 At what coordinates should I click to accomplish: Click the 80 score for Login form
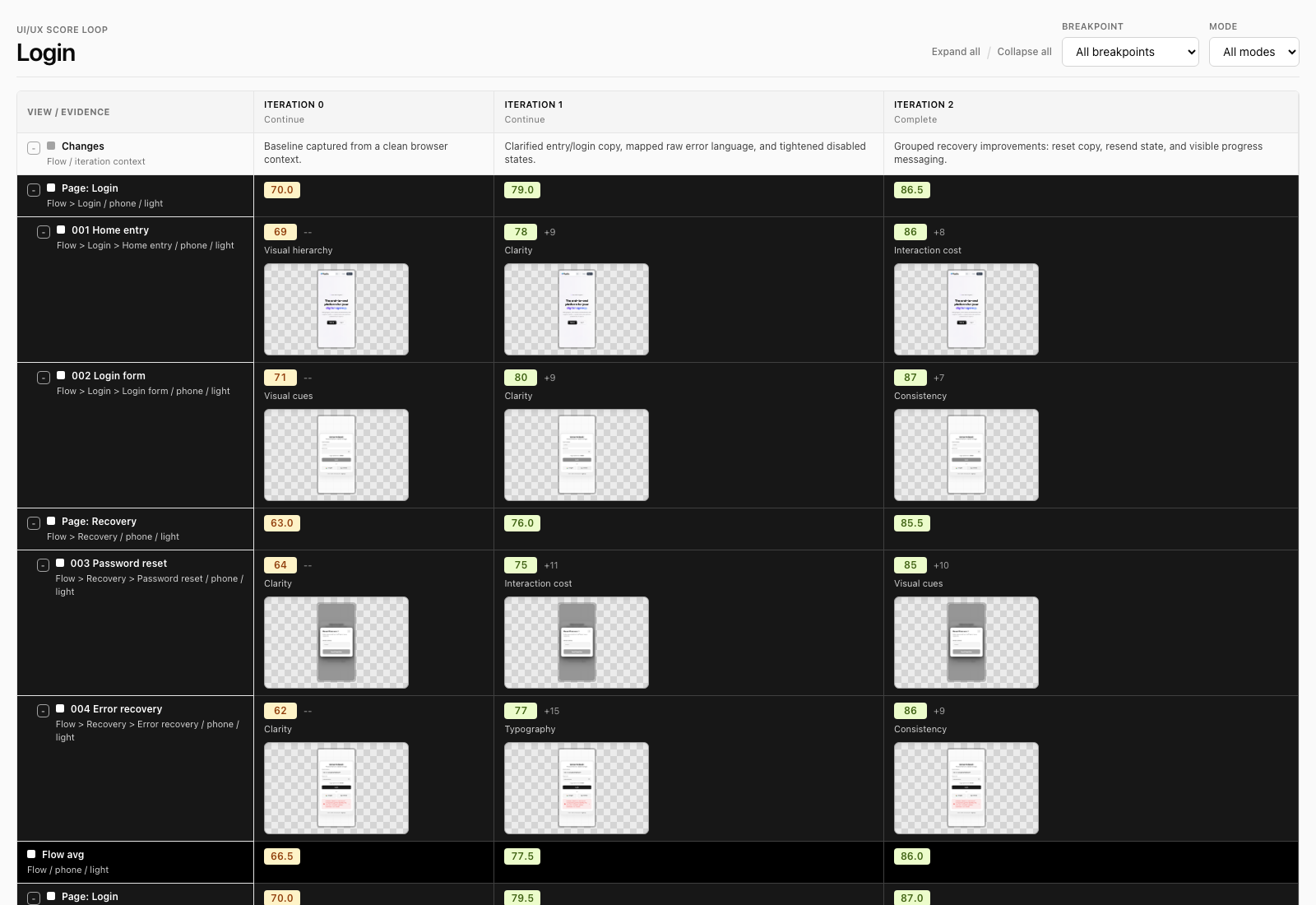[x=521, y=378]
